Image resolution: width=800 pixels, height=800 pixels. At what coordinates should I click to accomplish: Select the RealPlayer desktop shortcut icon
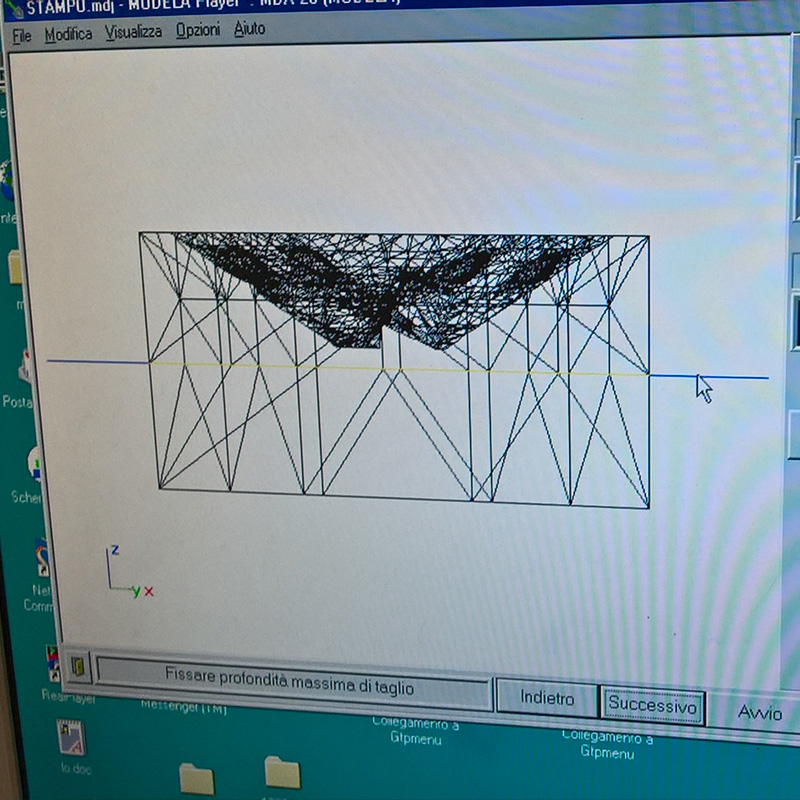click(53, 663)
